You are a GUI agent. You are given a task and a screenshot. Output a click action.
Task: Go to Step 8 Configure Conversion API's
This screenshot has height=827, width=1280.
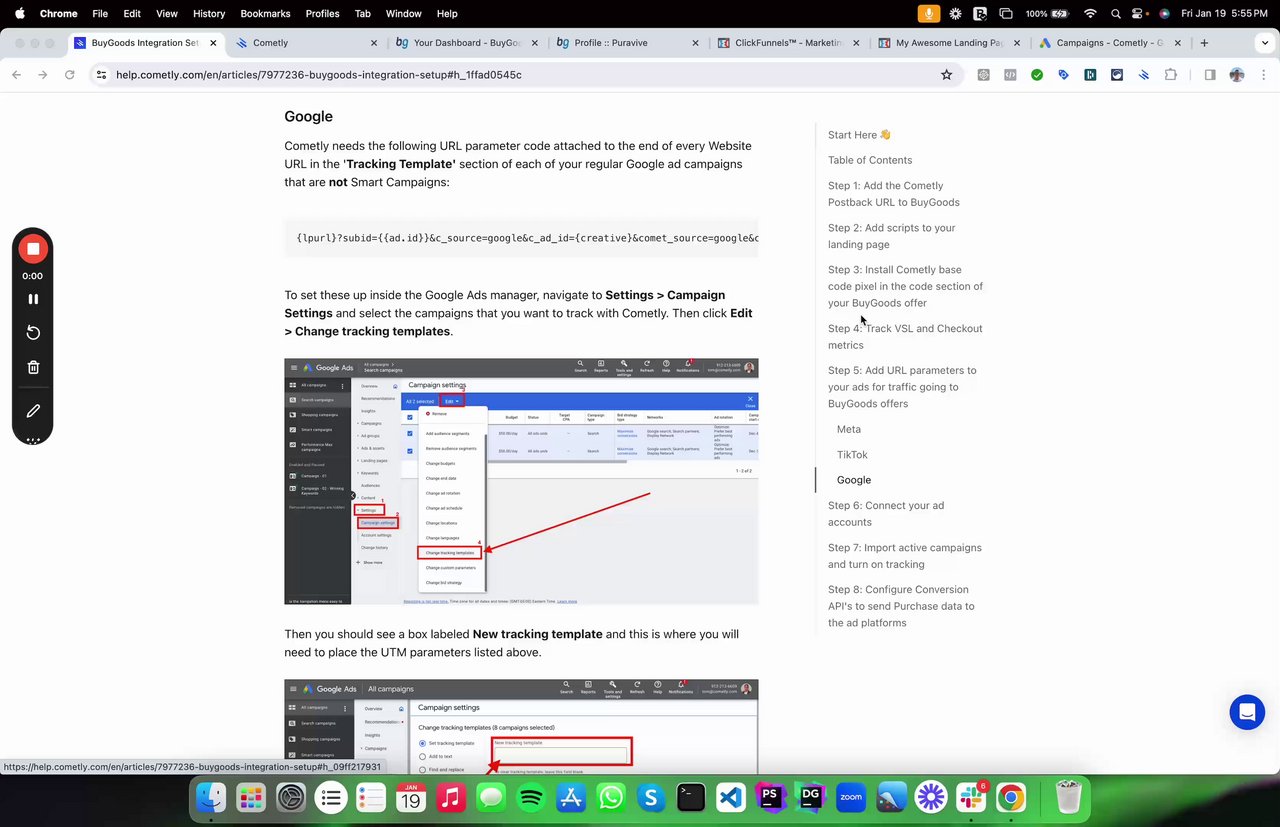[x=901, y=606]
